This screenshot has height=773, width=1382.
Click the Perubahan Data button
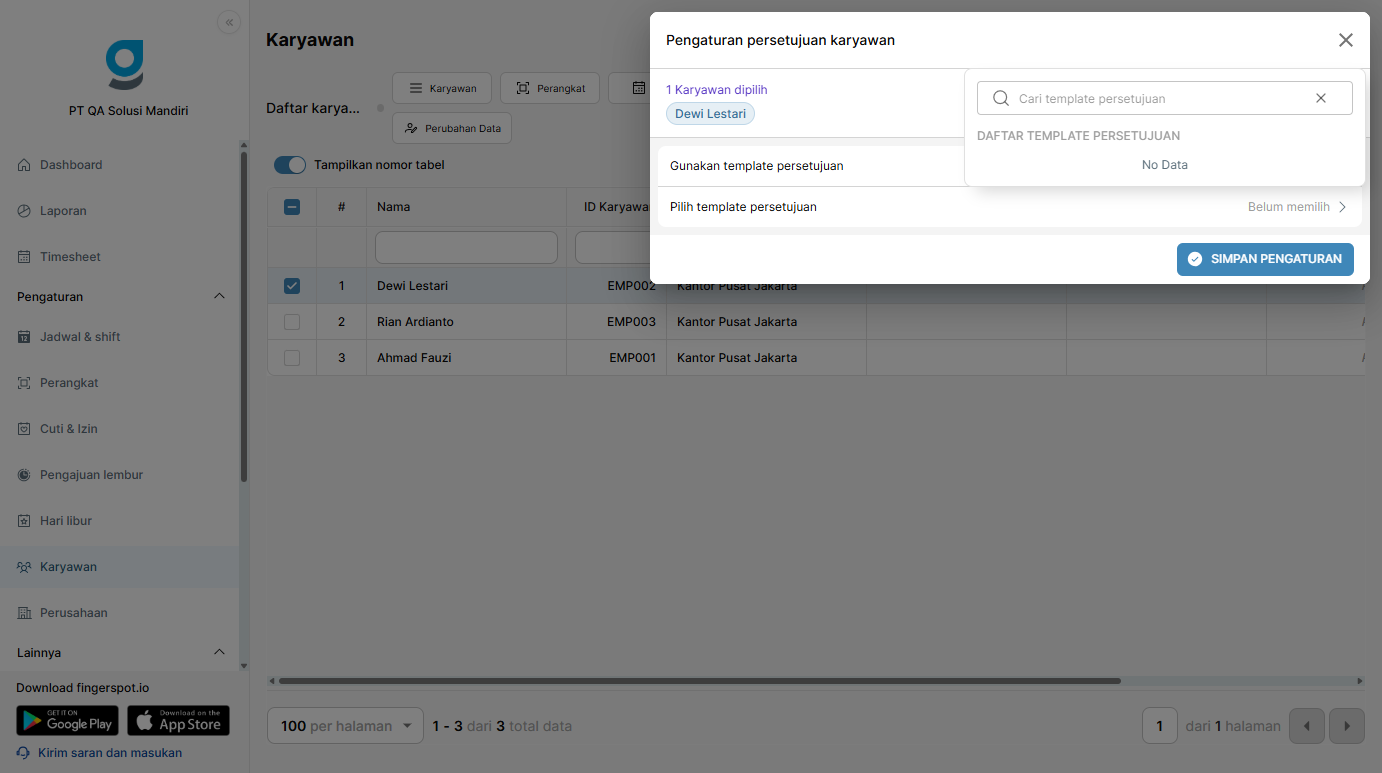coord(452,128)
